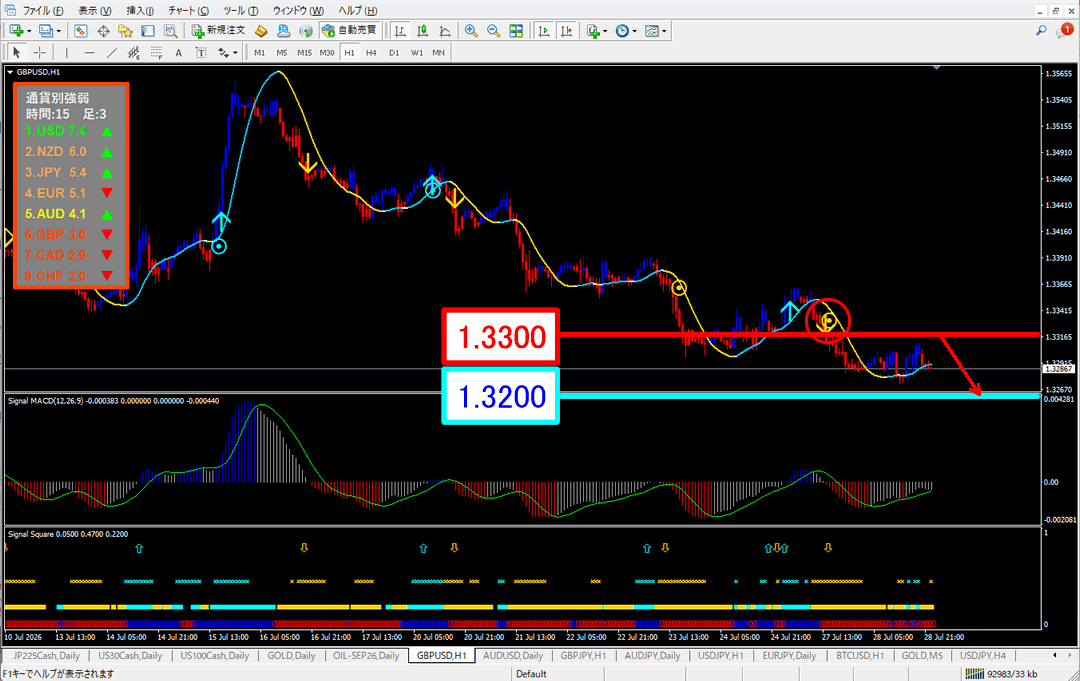Toggle chart shift button
Viewport: 1080px width, 681px height.
point(566,31)
